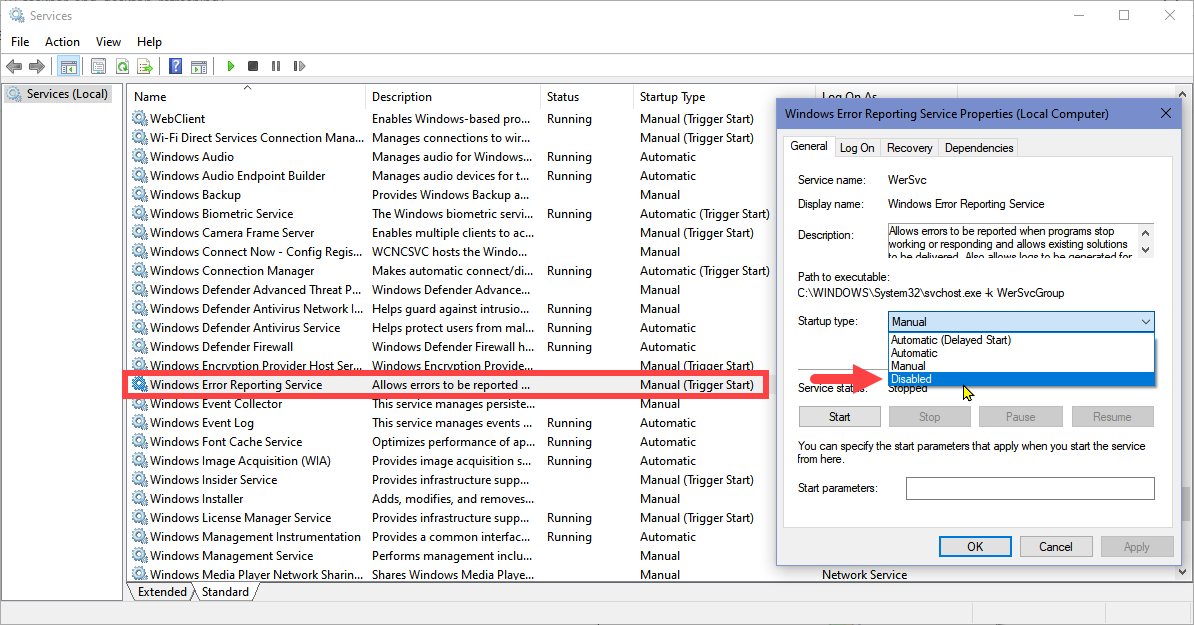The height and width of the screenshot is (625, 1194).
Task: Click the gear icon beside Windows Management Service
Action: [139, 556]
